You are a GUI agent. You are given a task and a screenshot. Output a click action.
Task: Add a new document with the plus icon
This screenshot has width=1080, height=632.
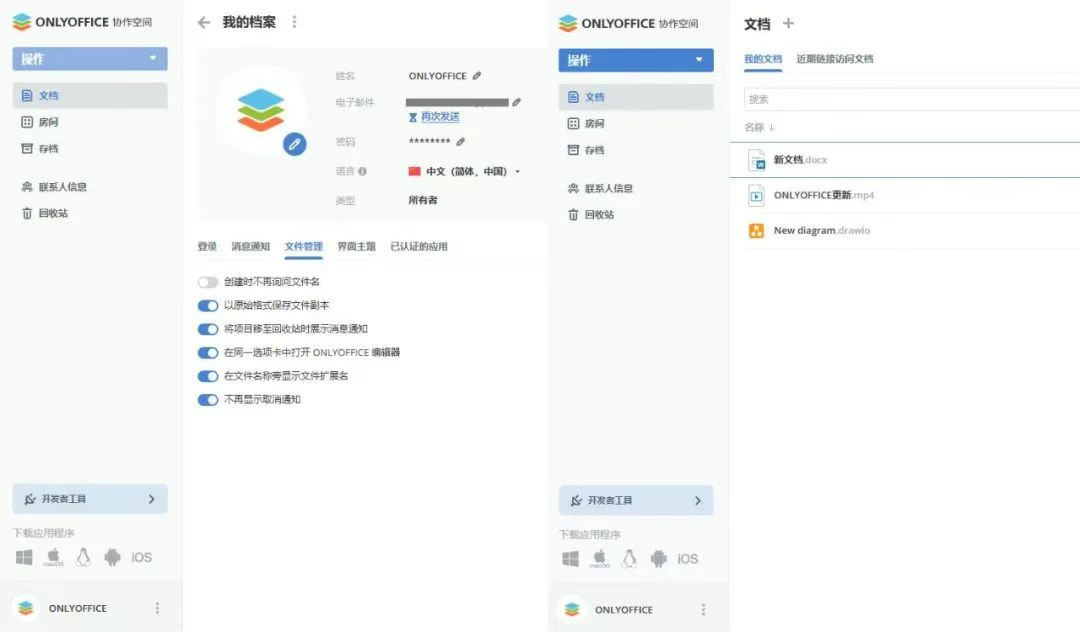click(789, 23)
